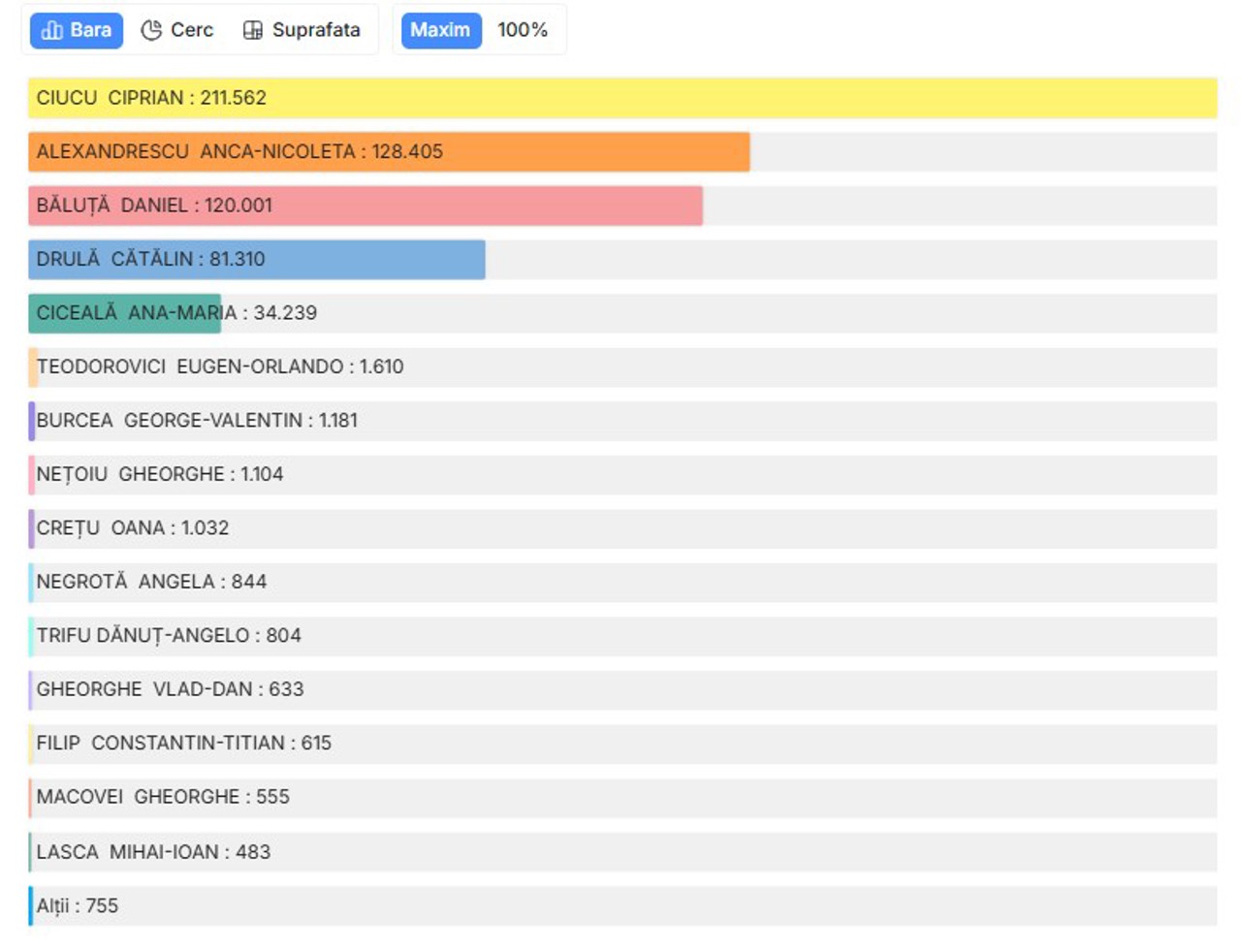Click the blue DRULĂ CĂTĂLIN bar
1241x952 pixels.
coord(256,260)
